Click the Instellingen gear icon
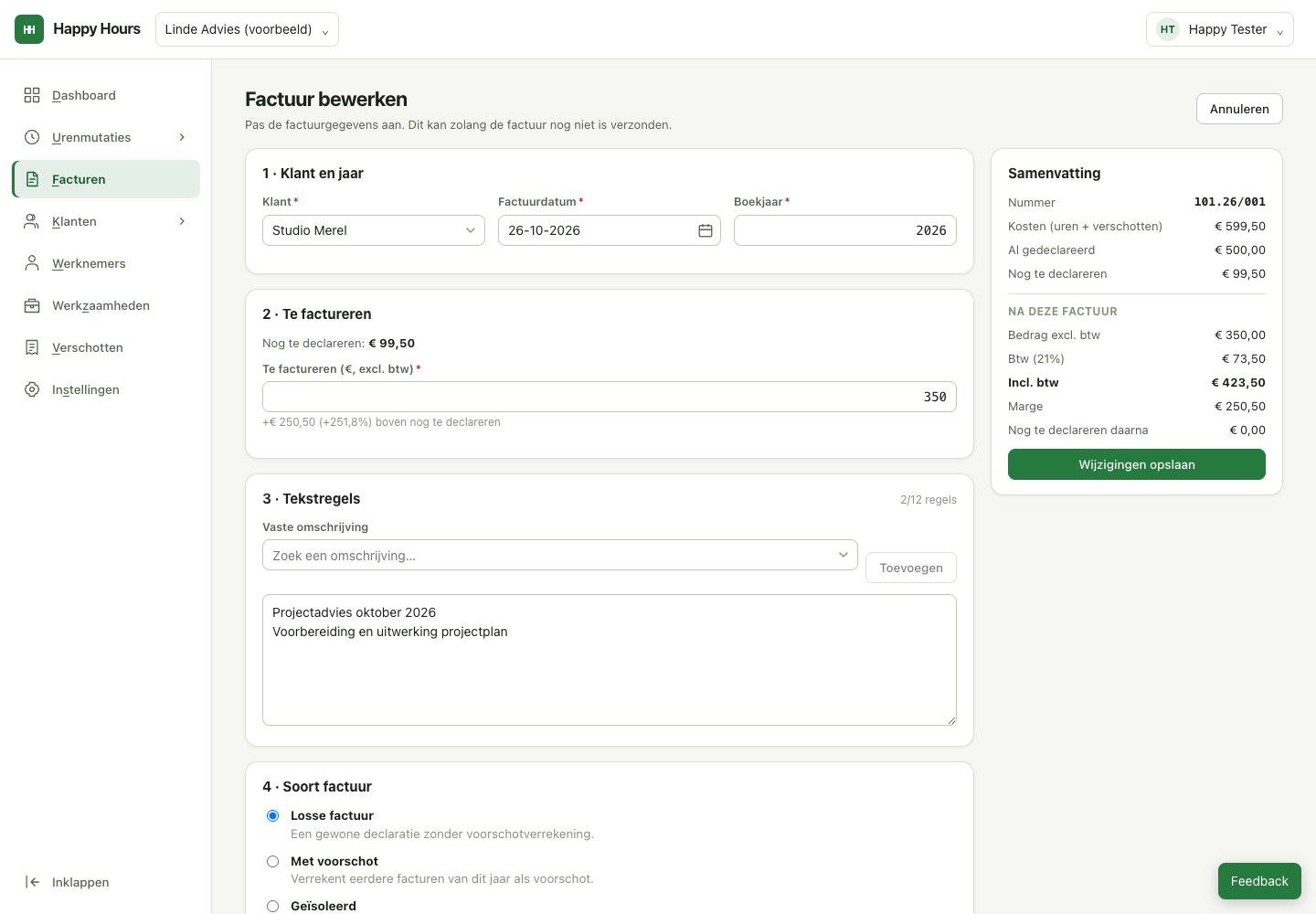 (32, 389)
